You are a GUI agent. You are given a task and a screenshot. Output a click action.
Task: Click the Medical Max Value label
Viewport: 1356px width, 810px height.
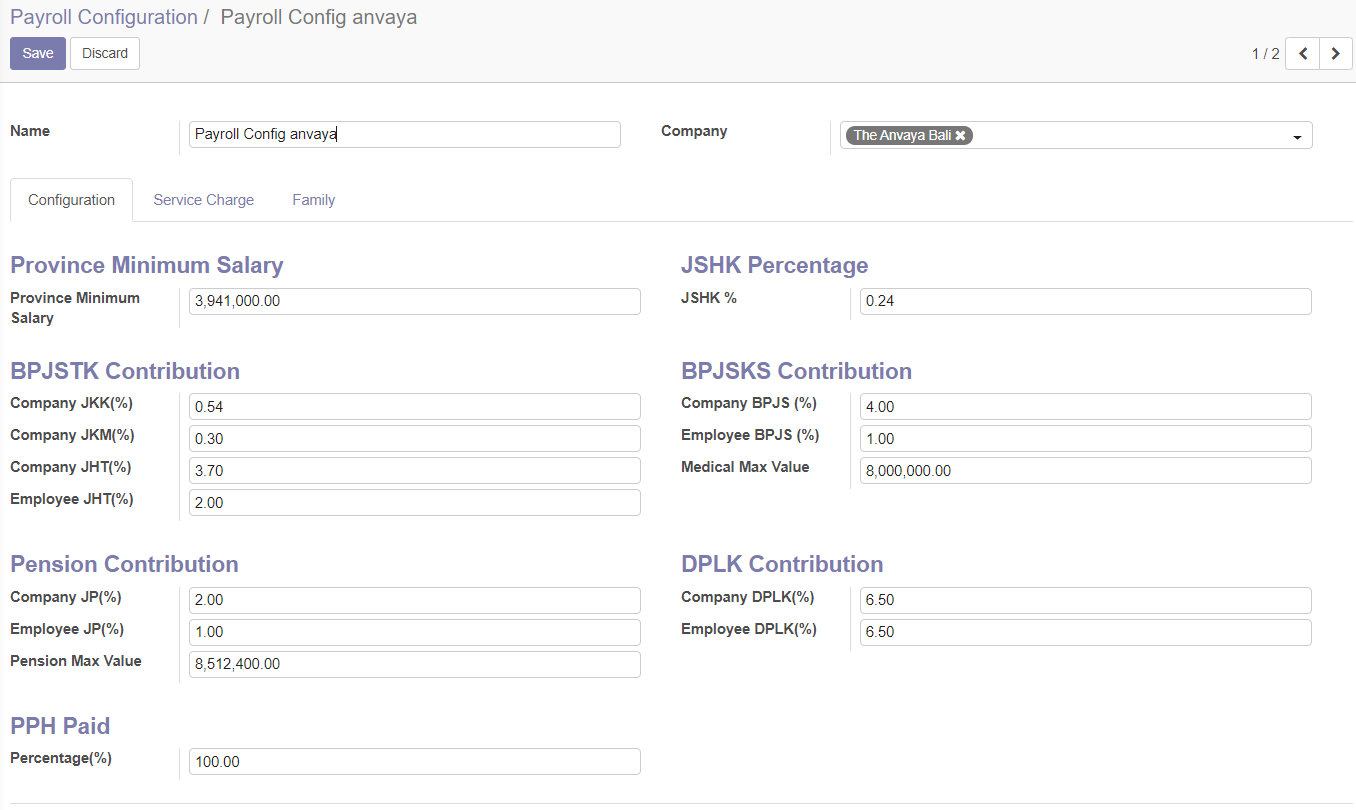coord(745,467)
